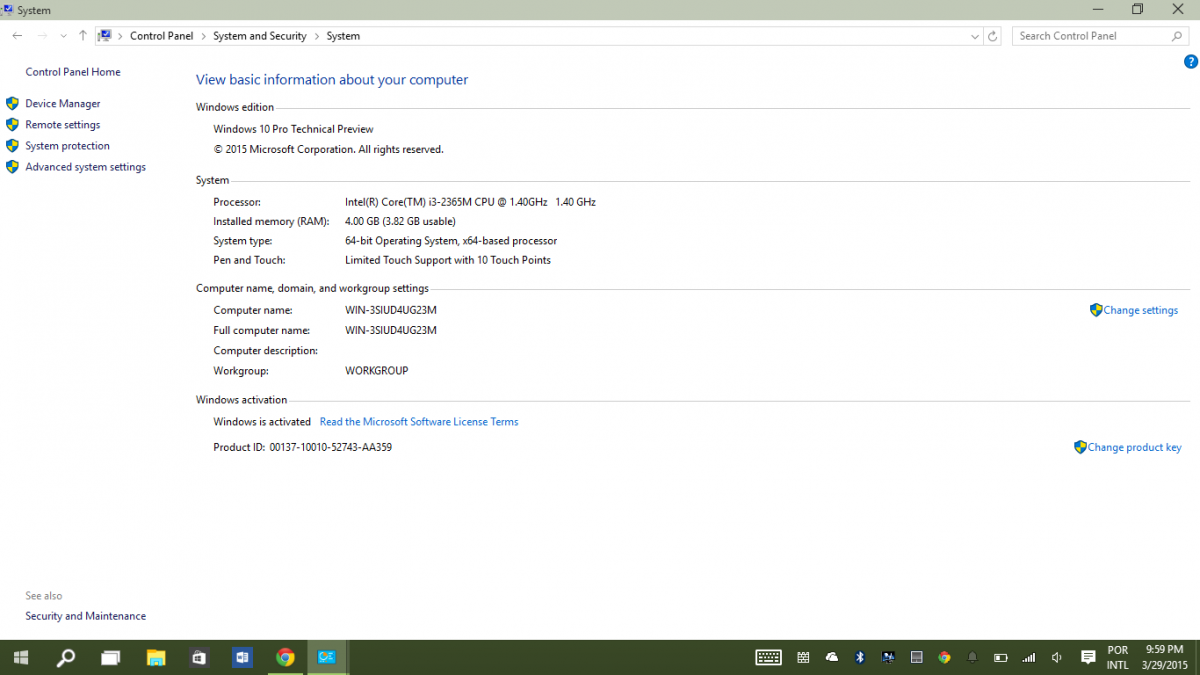Image resolution: width=1200 pixels, height=675 pixels.
Task: Click the 64-bit Operating System value
Action: point(451,241)
